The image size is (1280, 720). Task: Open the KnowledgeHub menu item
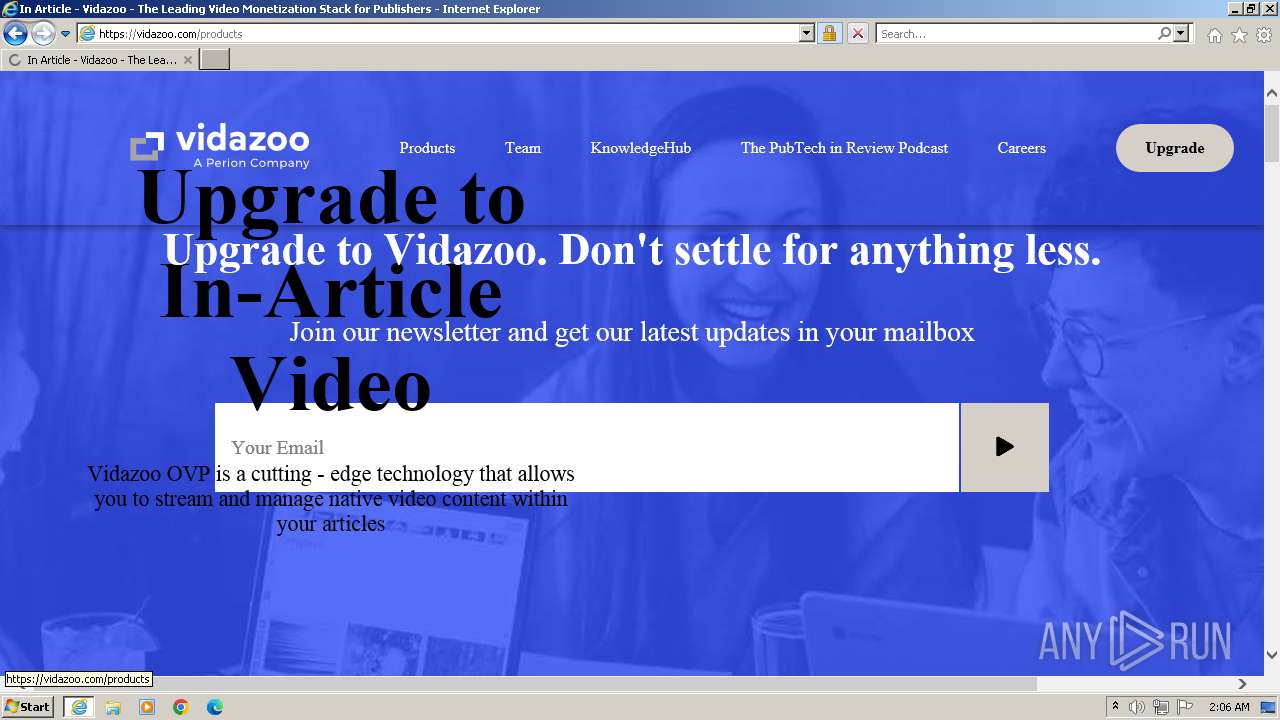[x=640, y=148]
